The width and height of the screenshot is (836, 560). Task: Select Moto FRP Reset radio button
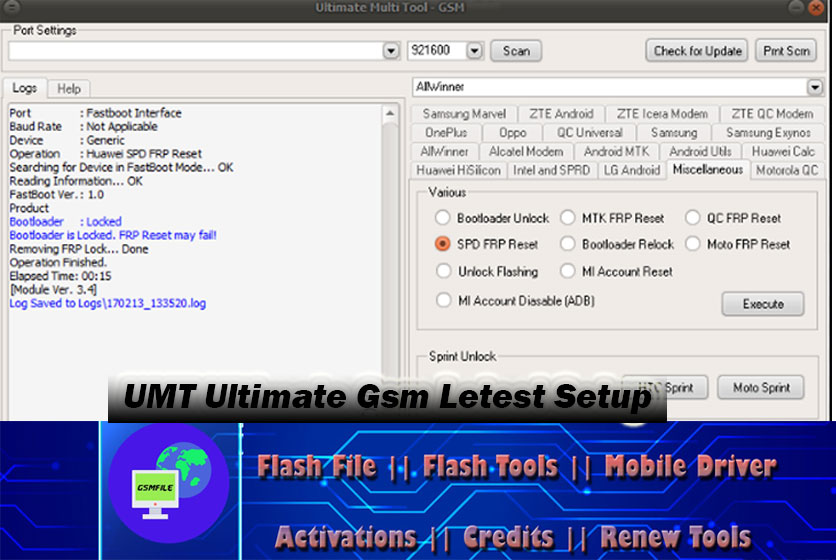coord(693,244)
